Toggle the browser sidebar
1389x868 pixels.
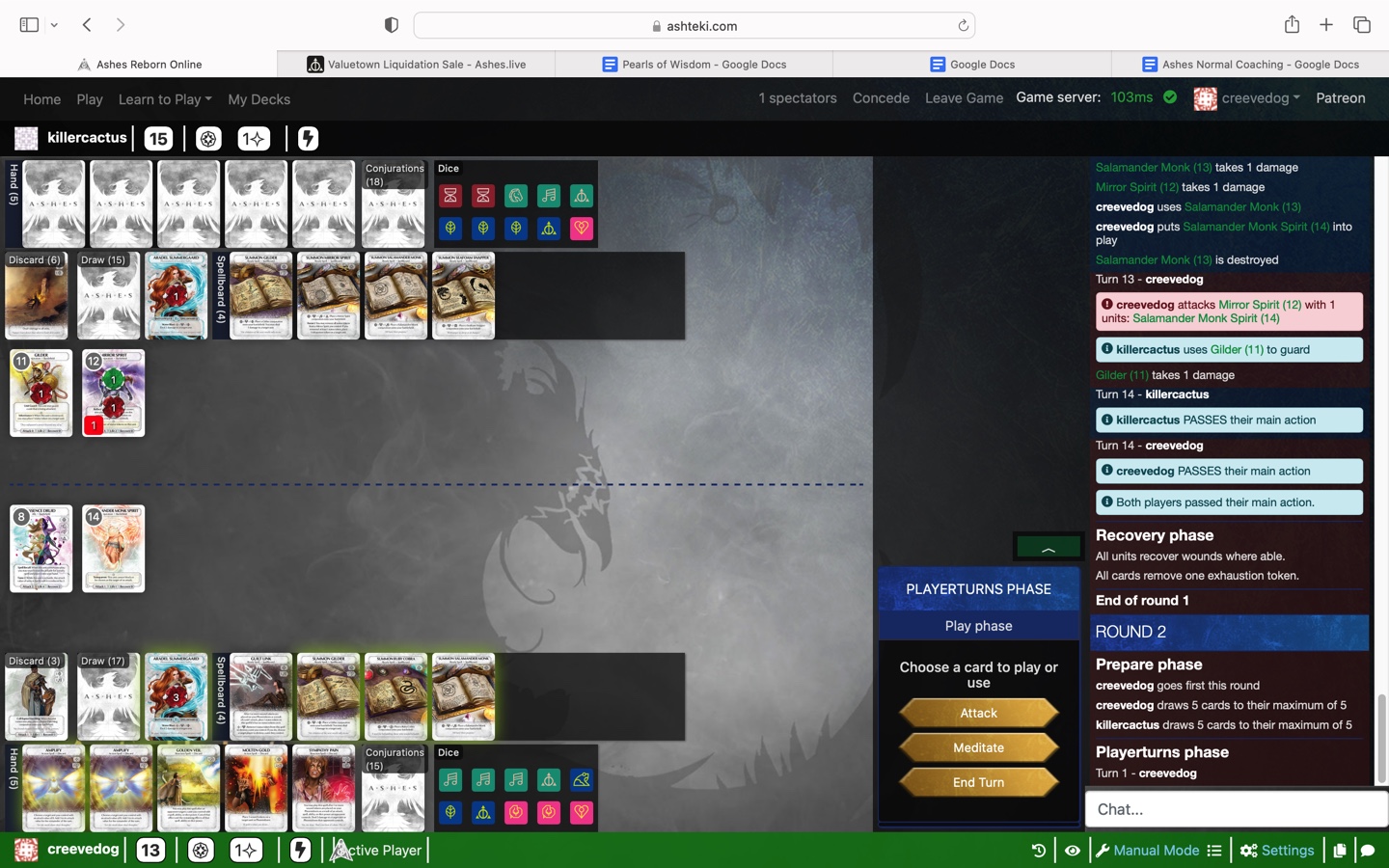[x=29, y=25]
